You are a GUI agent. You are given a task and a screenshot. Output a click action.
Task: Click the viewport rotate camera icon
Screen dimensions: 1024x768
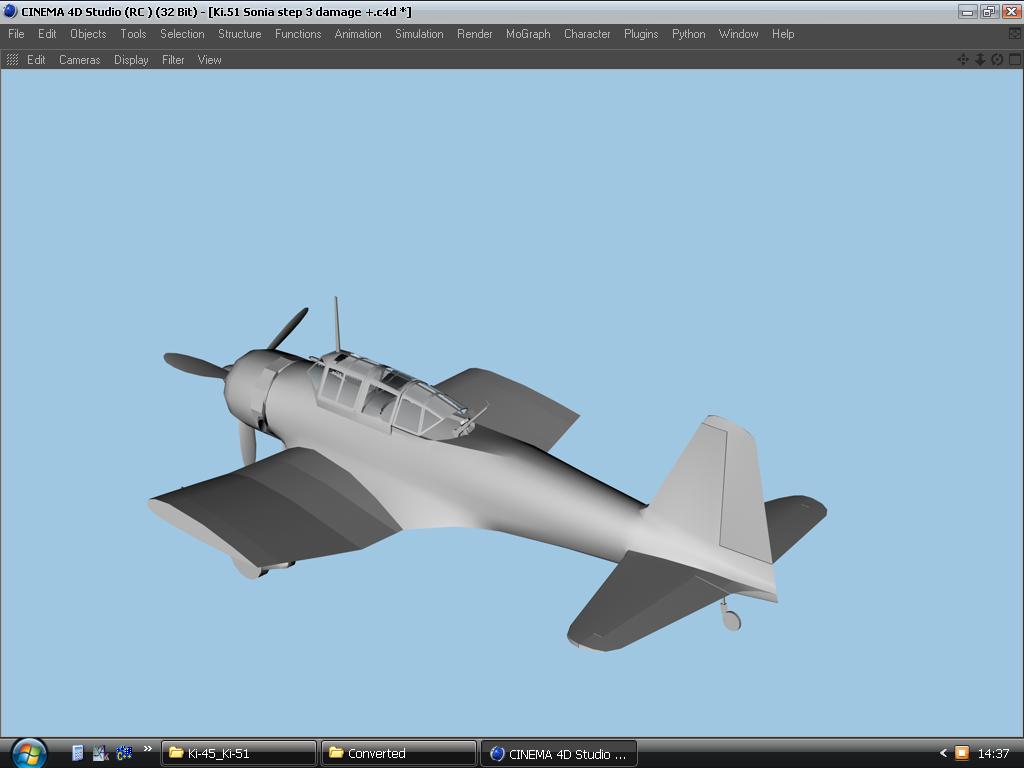coord(997,60)
